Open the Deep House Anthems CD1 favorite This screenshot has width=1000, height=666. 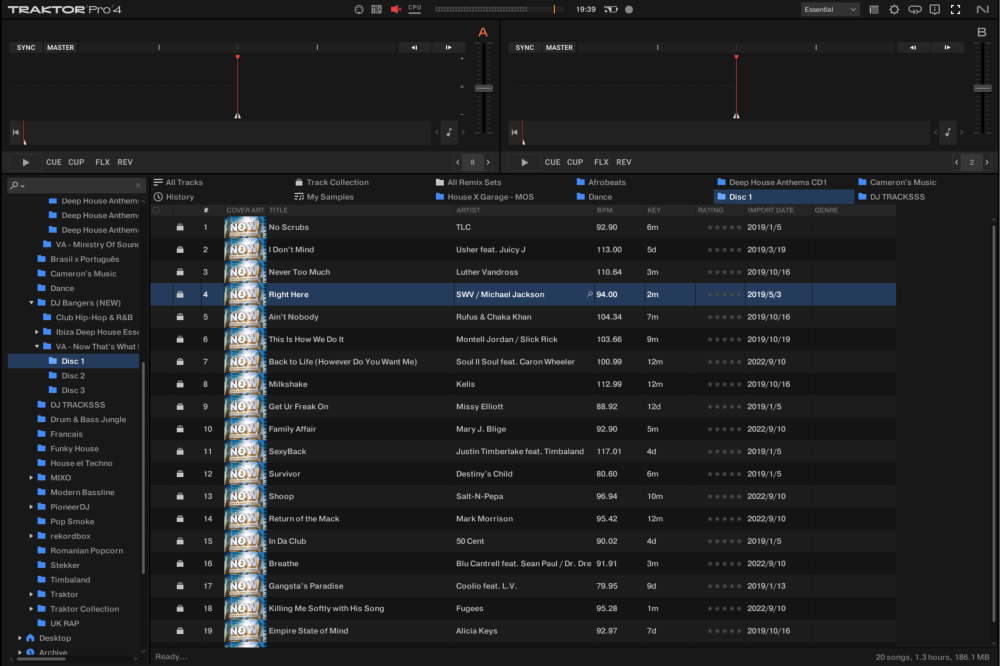point(772,182)
